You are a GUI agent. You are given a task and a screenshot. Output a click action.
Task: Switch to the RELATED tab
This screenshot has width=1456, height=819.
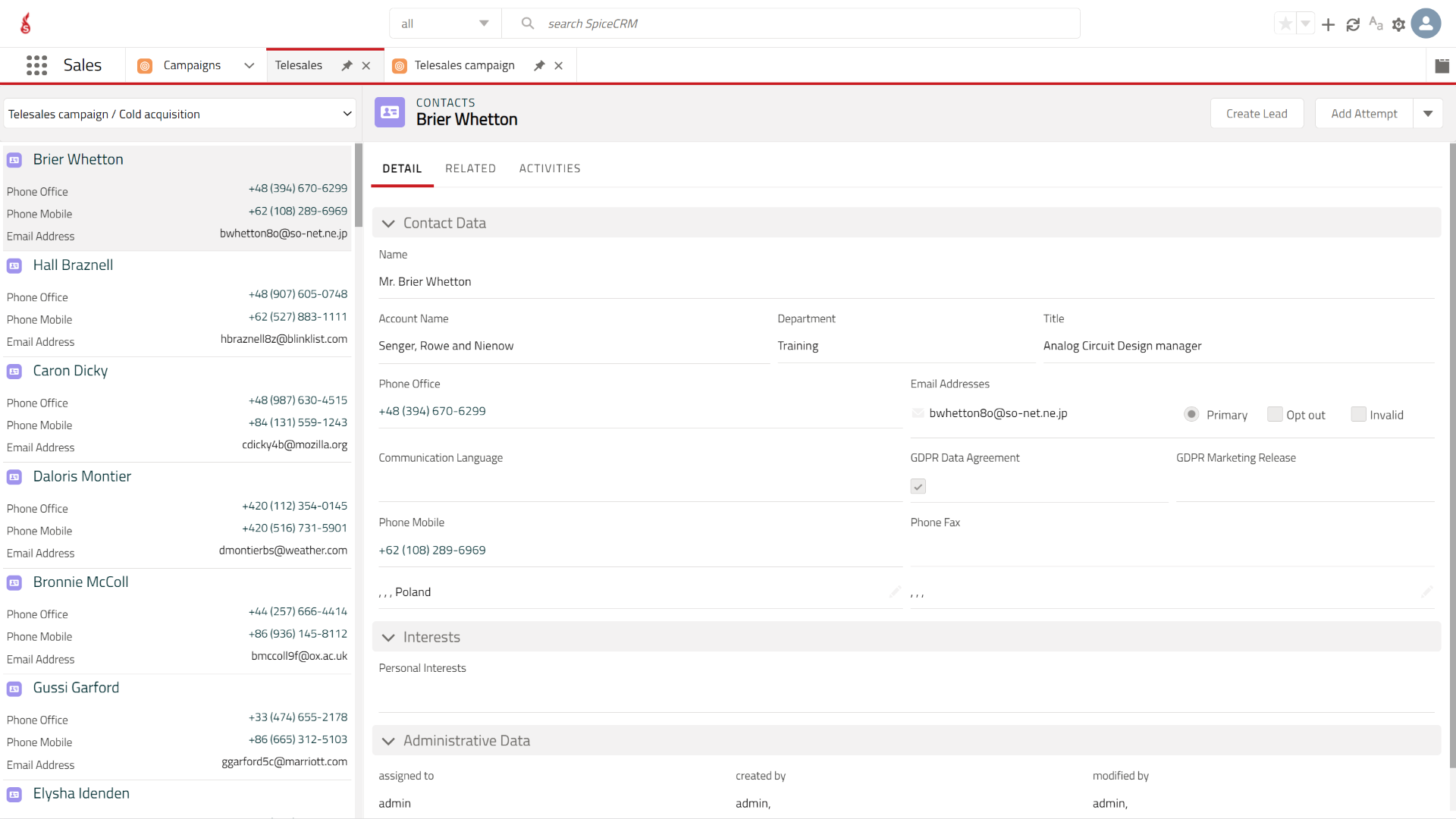click(470, 168)
